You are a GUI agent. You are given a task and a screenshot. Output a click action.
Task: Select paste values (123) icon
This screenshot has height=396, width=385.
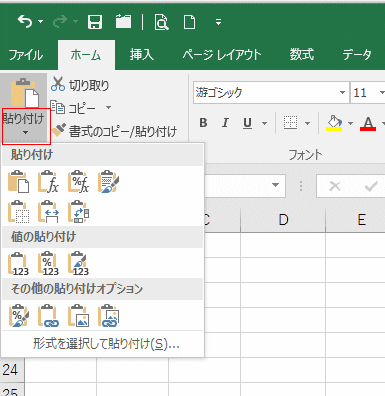click(x=18, y=263)
